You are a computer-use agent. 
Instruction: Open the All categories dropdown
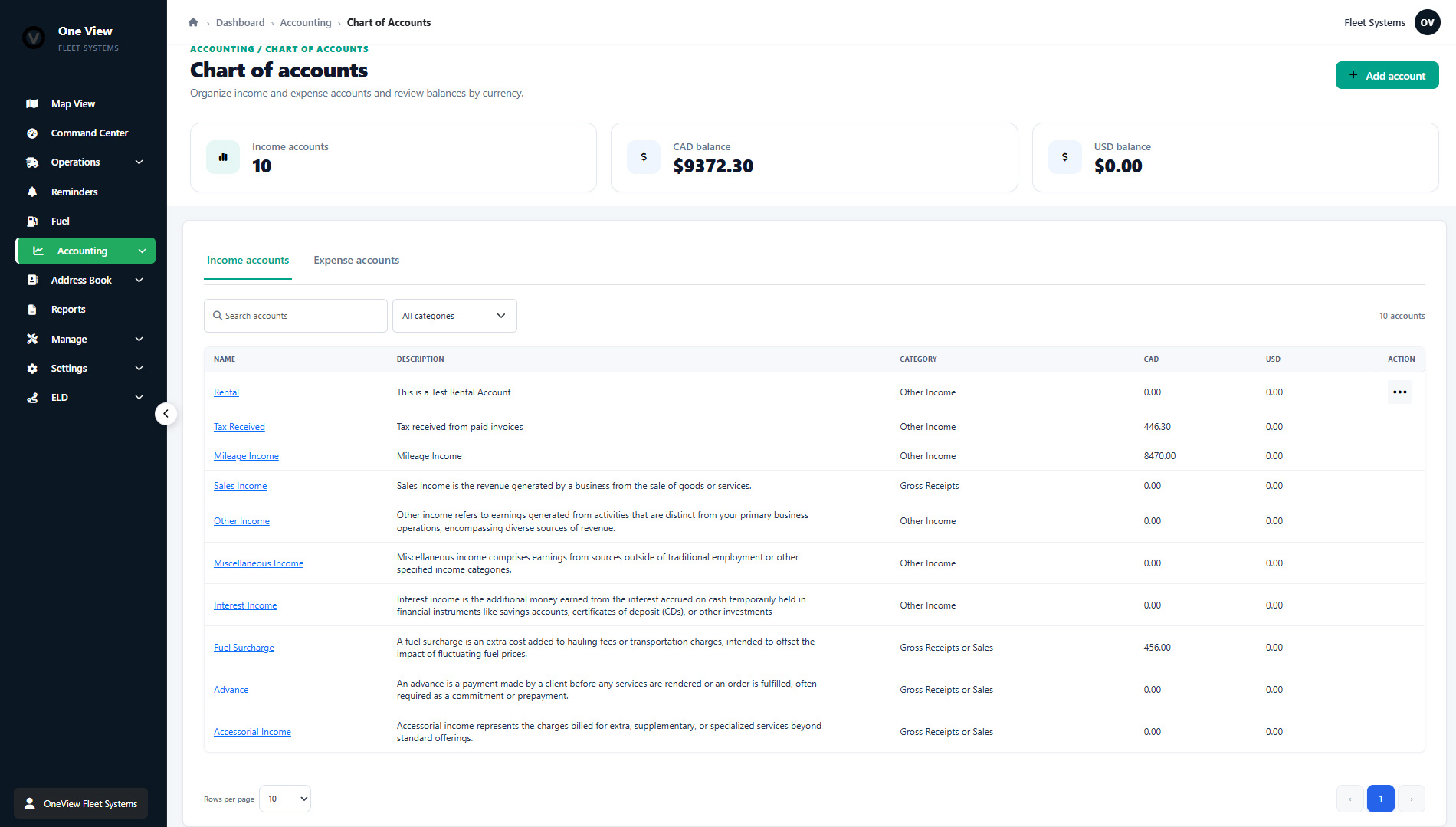pyautogui.click(x=454, y=316)
